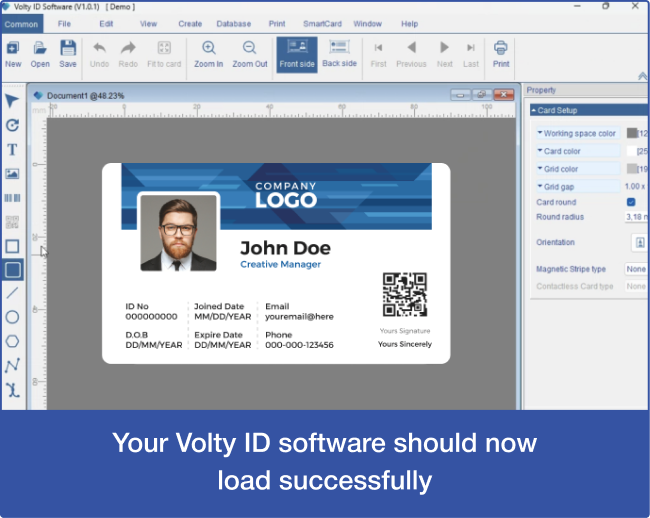Click the Orientation button
The height and width of the screenshot is (518, 650).
click(x=639, y=243)
